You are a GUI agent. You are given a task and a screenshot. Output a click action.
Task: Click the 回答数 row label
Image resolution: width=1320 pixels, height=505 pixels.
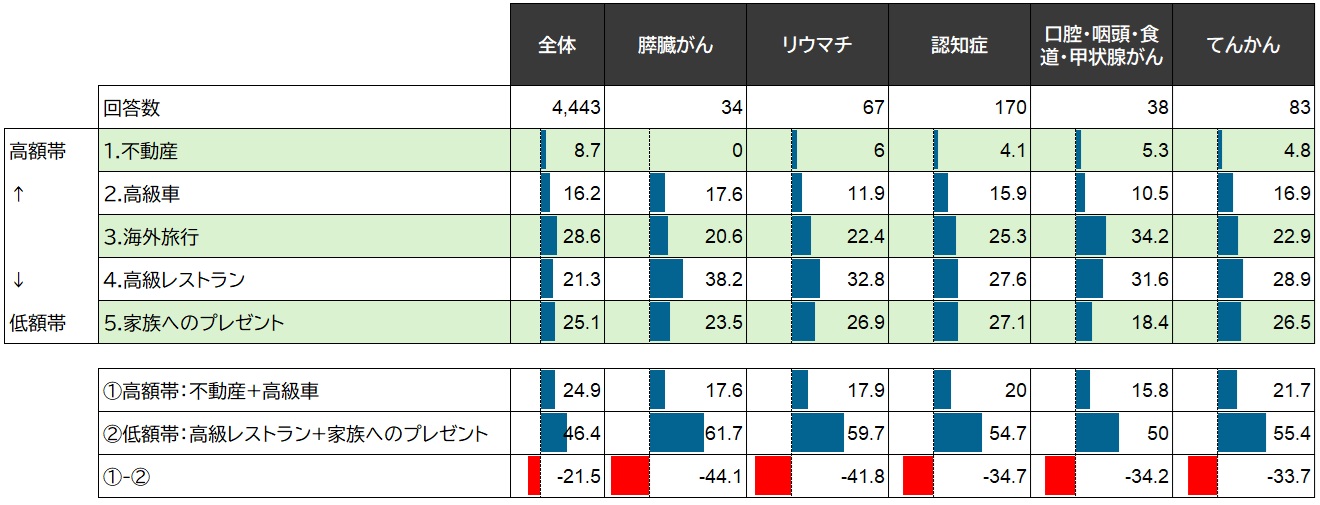click(132, 108)
